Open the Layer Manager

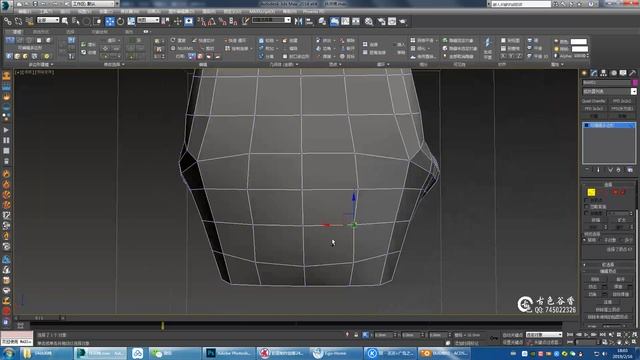coord(322,21)
